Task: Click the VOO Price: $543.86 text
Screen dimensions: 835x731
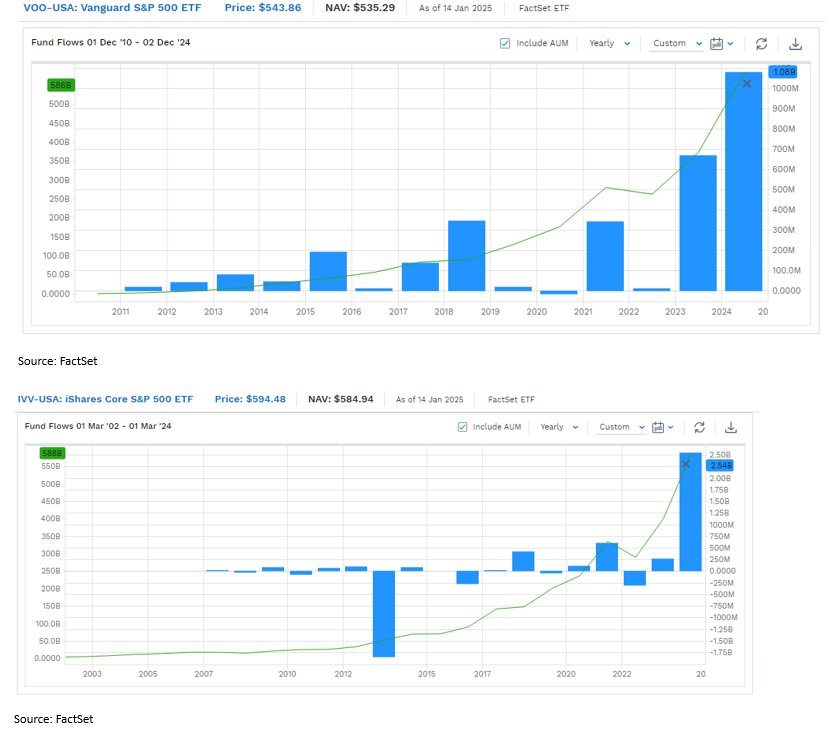Action: 263,8
